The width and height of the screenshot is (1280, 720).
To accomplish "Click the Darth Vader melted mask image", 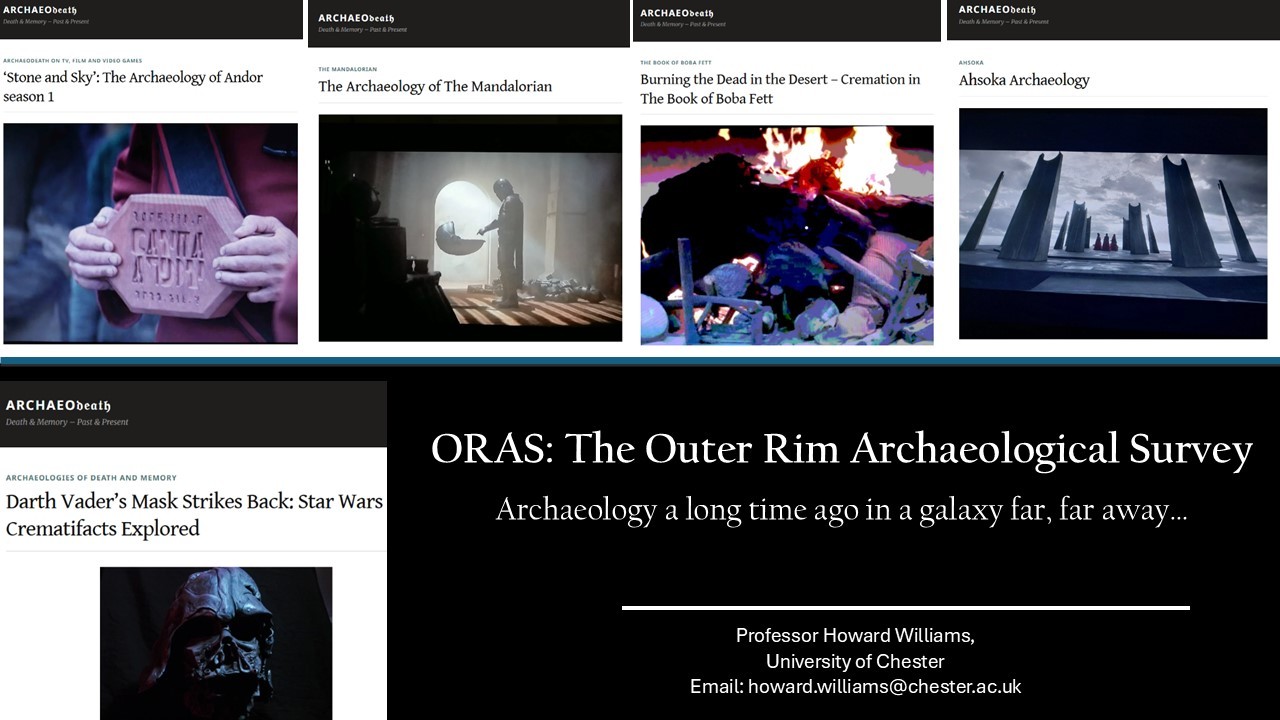I will pyautogui.click(x=216, y=643).
